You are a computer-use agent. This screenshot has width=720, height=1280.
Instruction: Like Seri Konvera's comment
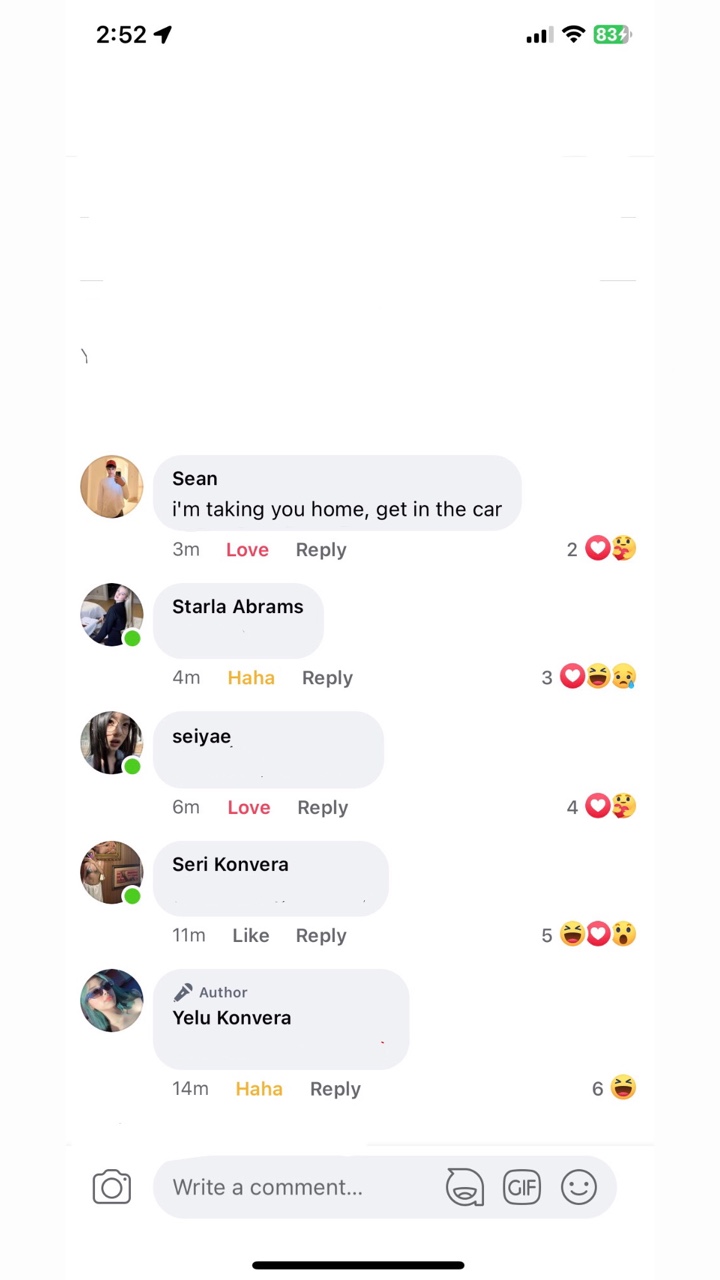coord(251,936)
